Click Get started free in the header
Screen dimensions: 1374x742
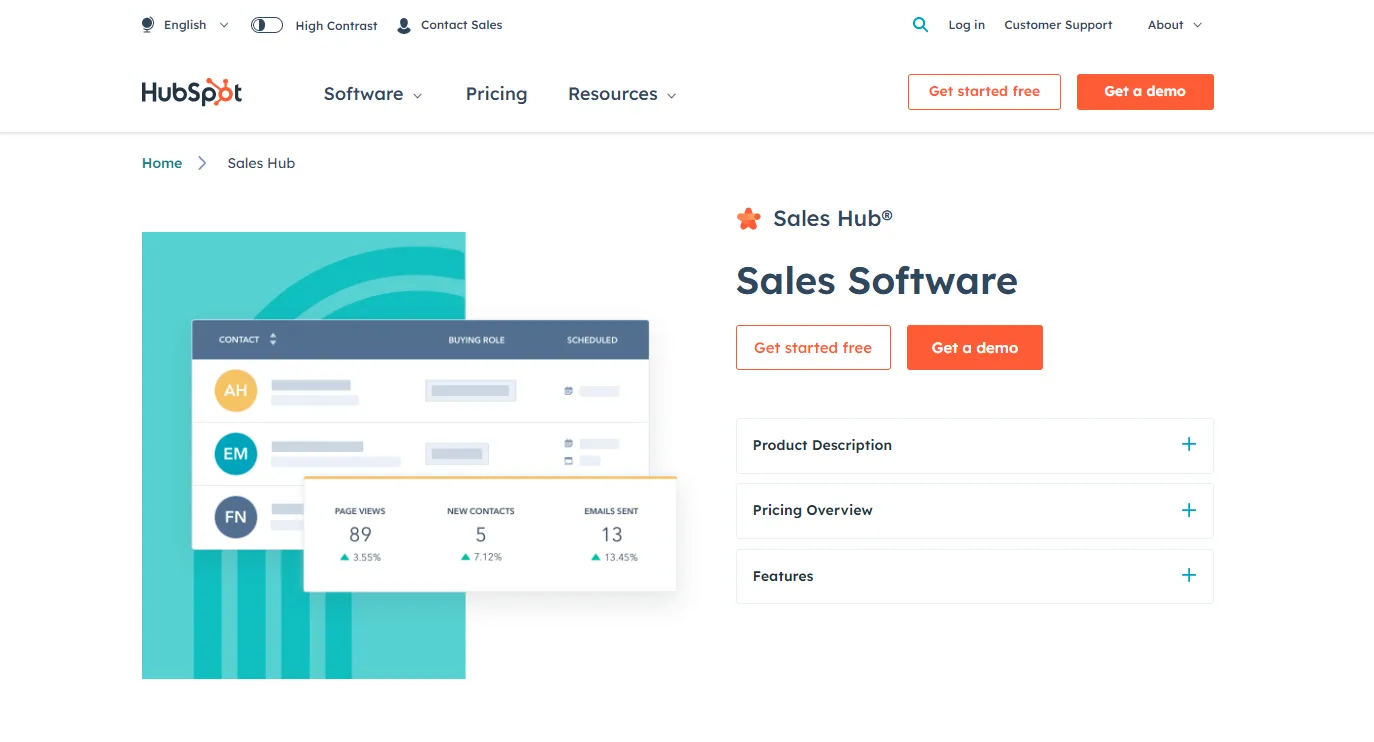(x=984, y=91)
